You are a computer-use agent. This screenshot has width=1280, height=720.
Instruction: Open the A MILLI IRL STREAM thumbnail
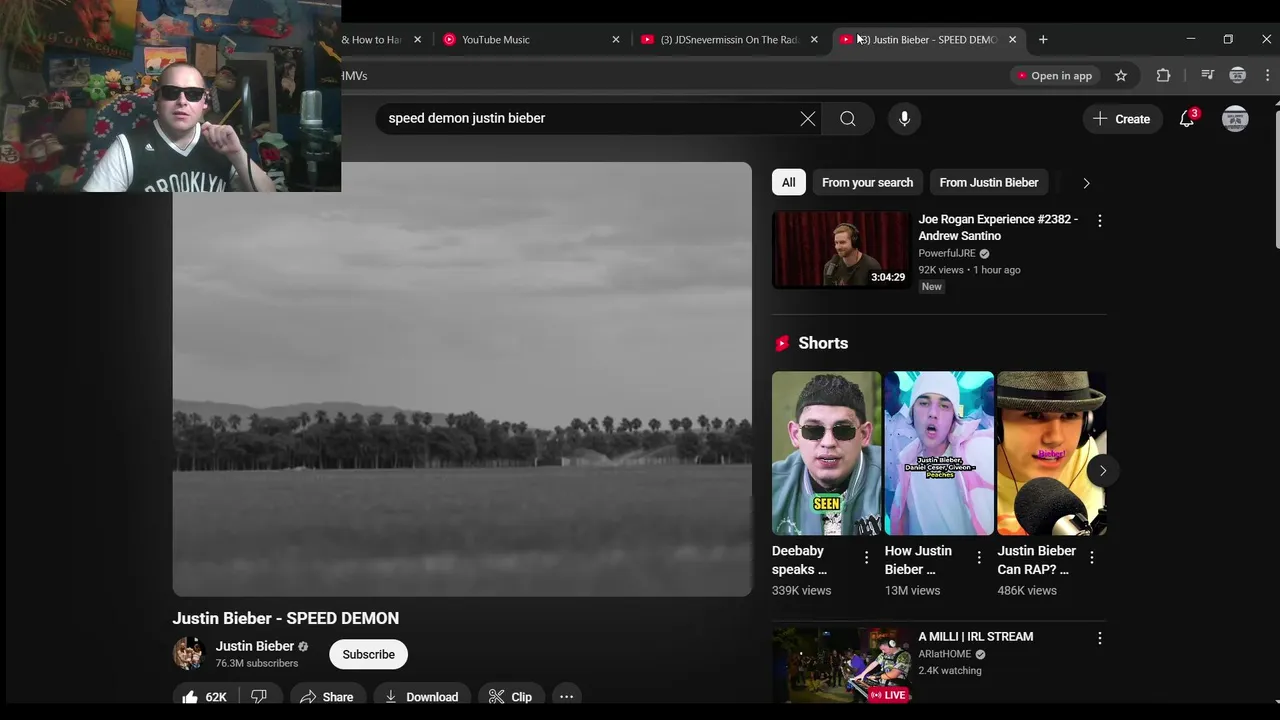(x=840, y=666)
